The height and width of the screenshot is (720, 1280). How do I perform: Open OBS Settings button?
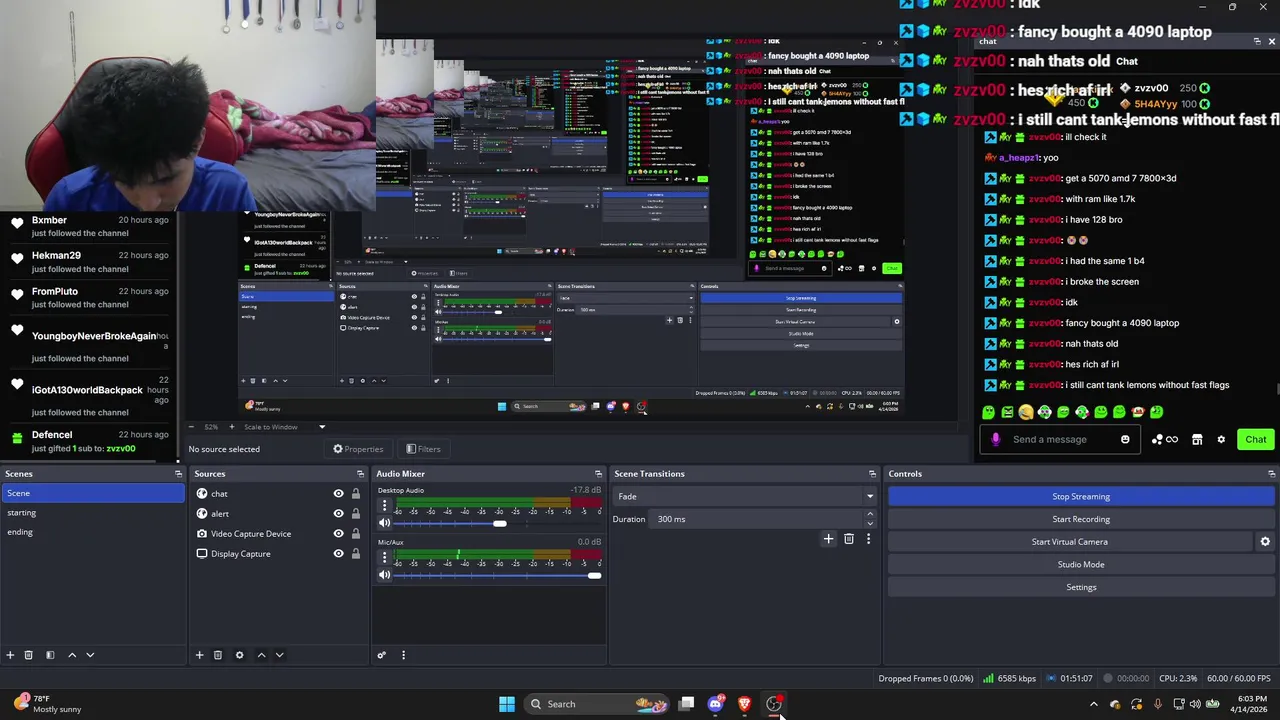(x=1081, y=587)
